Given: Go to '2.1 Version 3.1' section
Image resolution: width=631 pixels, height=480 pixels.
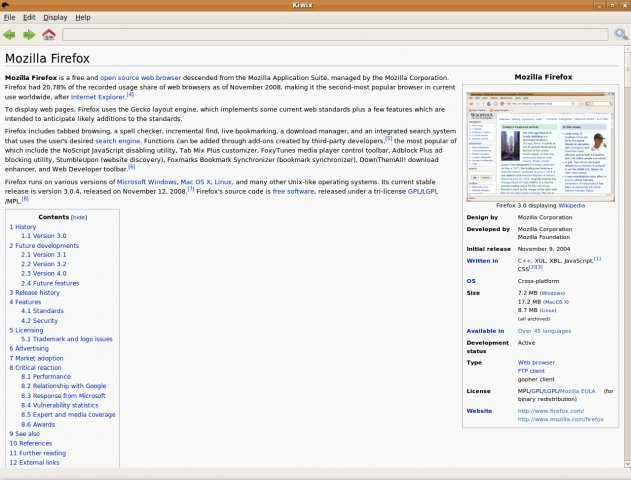Looking at the screenshot, I should (44, 255).
